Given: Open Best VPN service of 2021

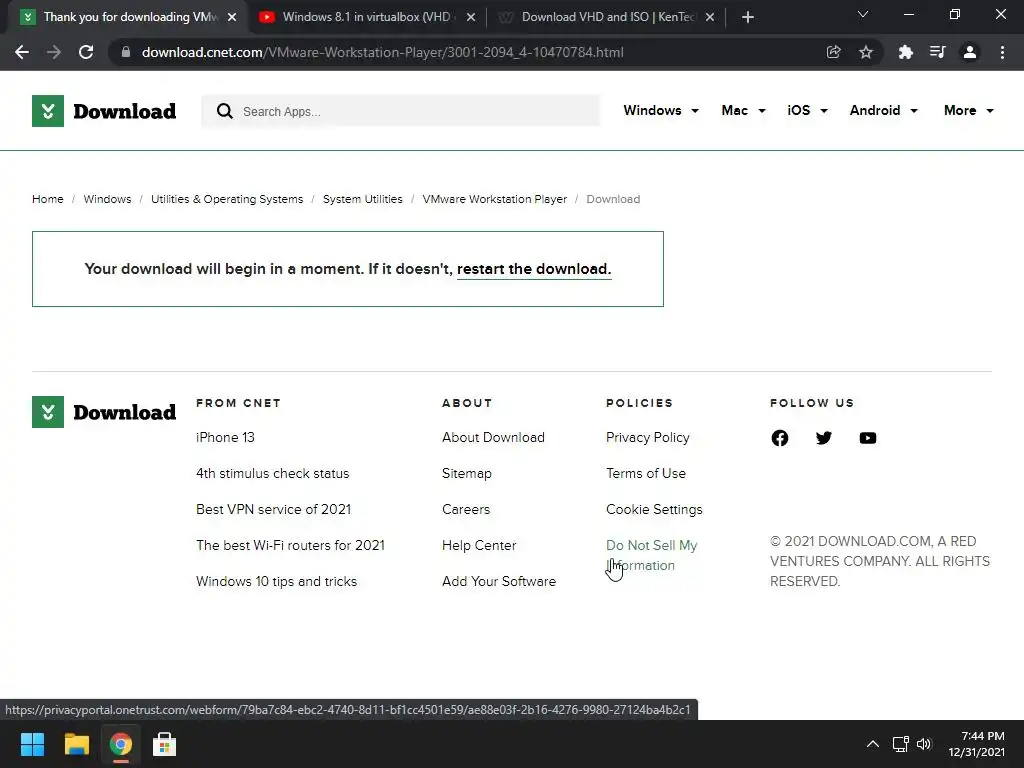Looking at the screenshot, I should (273, 509).
